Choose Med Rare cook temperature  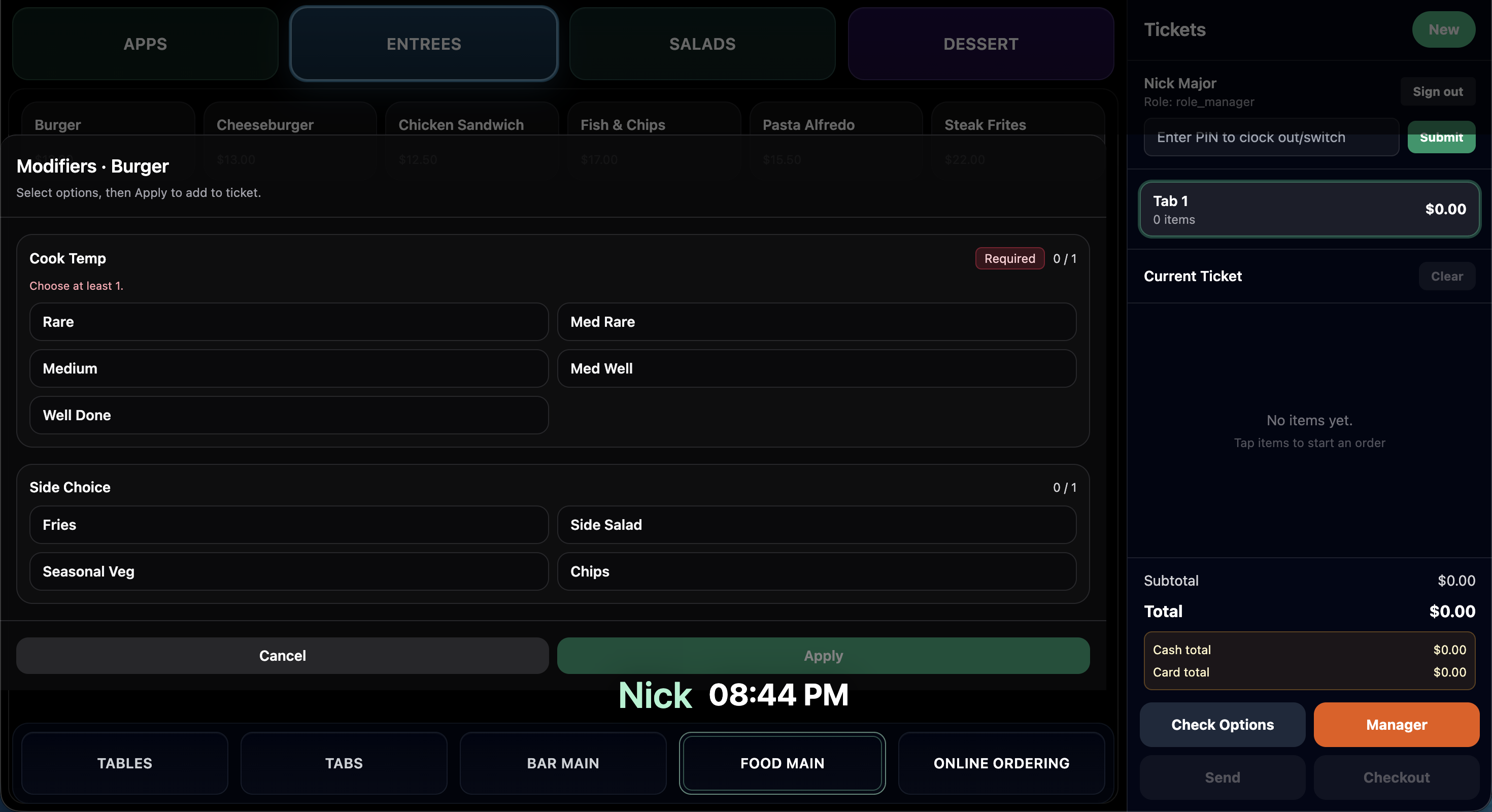[816, 322]
